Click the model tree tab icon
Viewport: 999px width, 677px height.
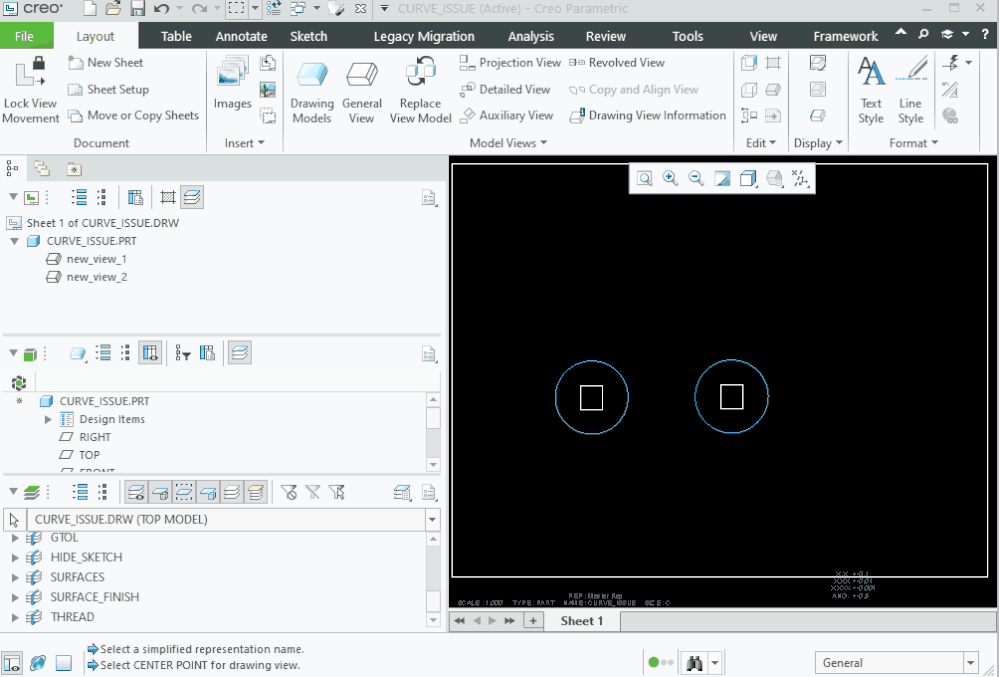[12, 169]
